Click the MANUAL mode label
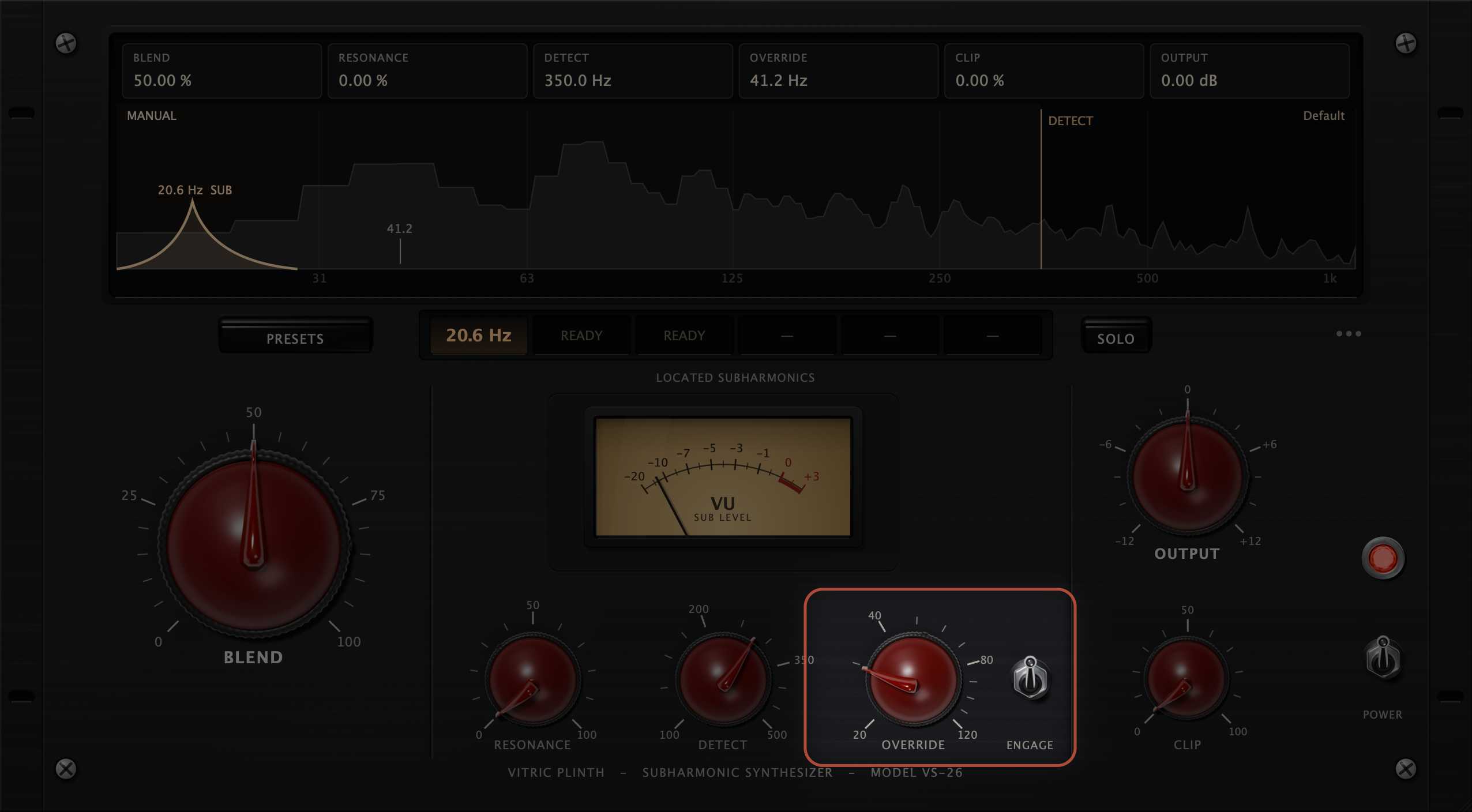1472x812 pixels. 152,115
